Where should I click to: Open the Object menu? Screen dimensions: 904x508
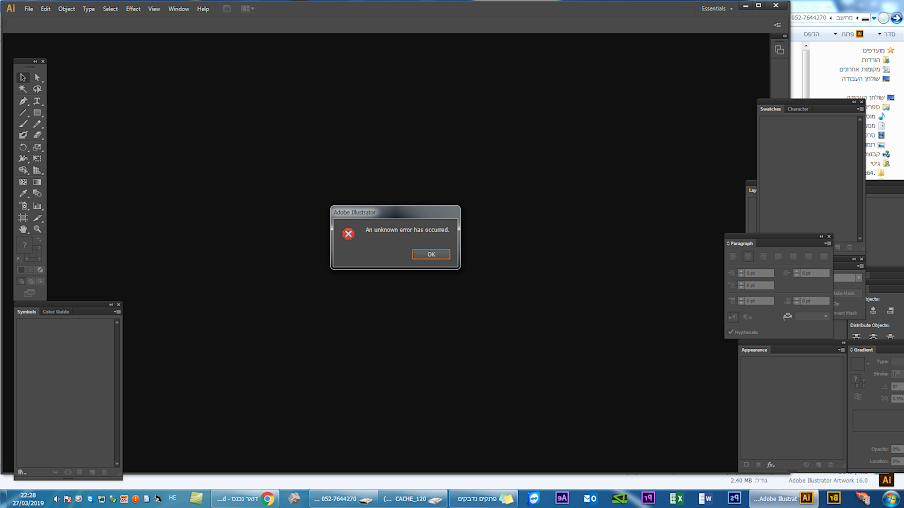coord(66,9)
